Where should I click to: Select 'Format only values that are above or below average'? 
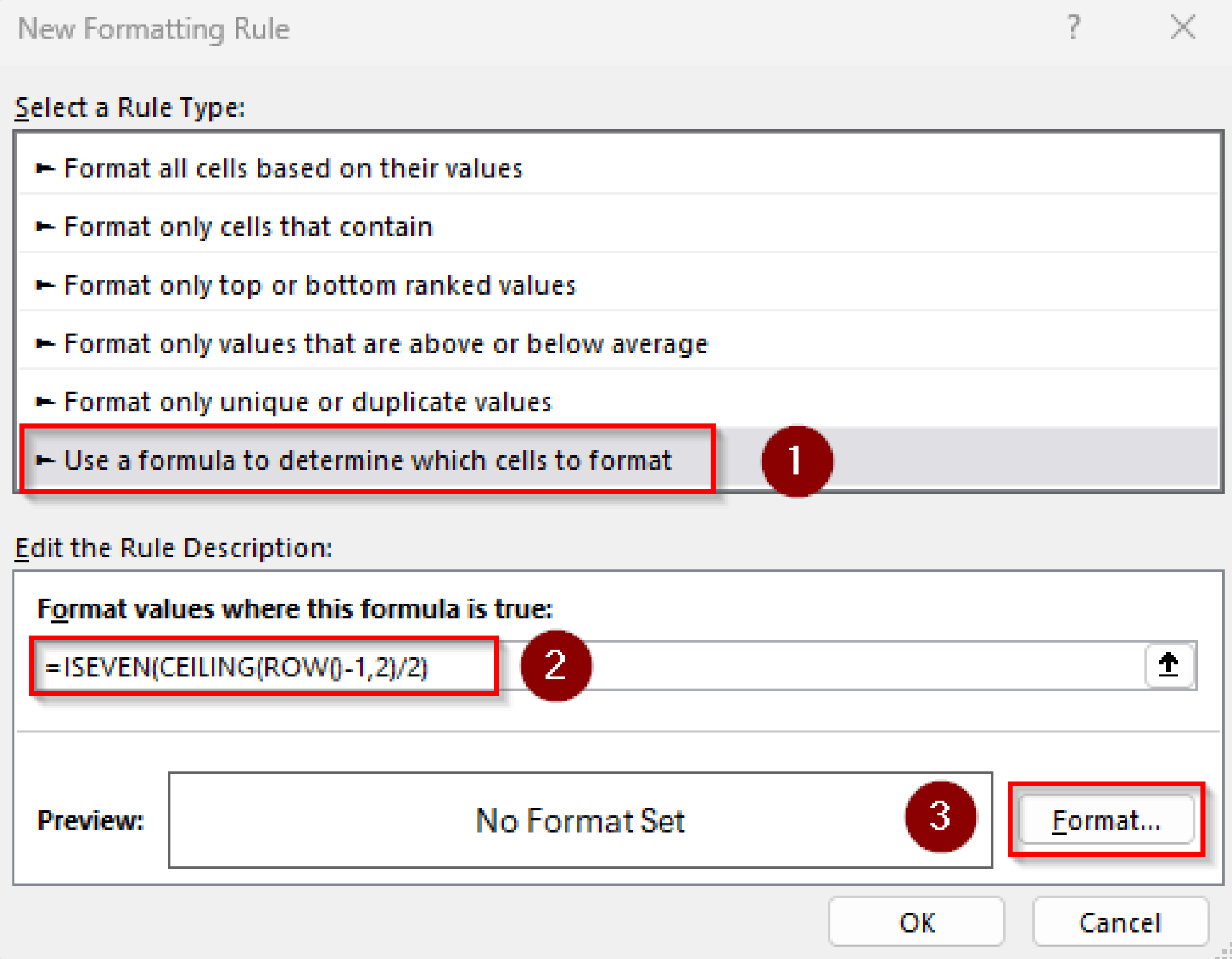(385, 343)
